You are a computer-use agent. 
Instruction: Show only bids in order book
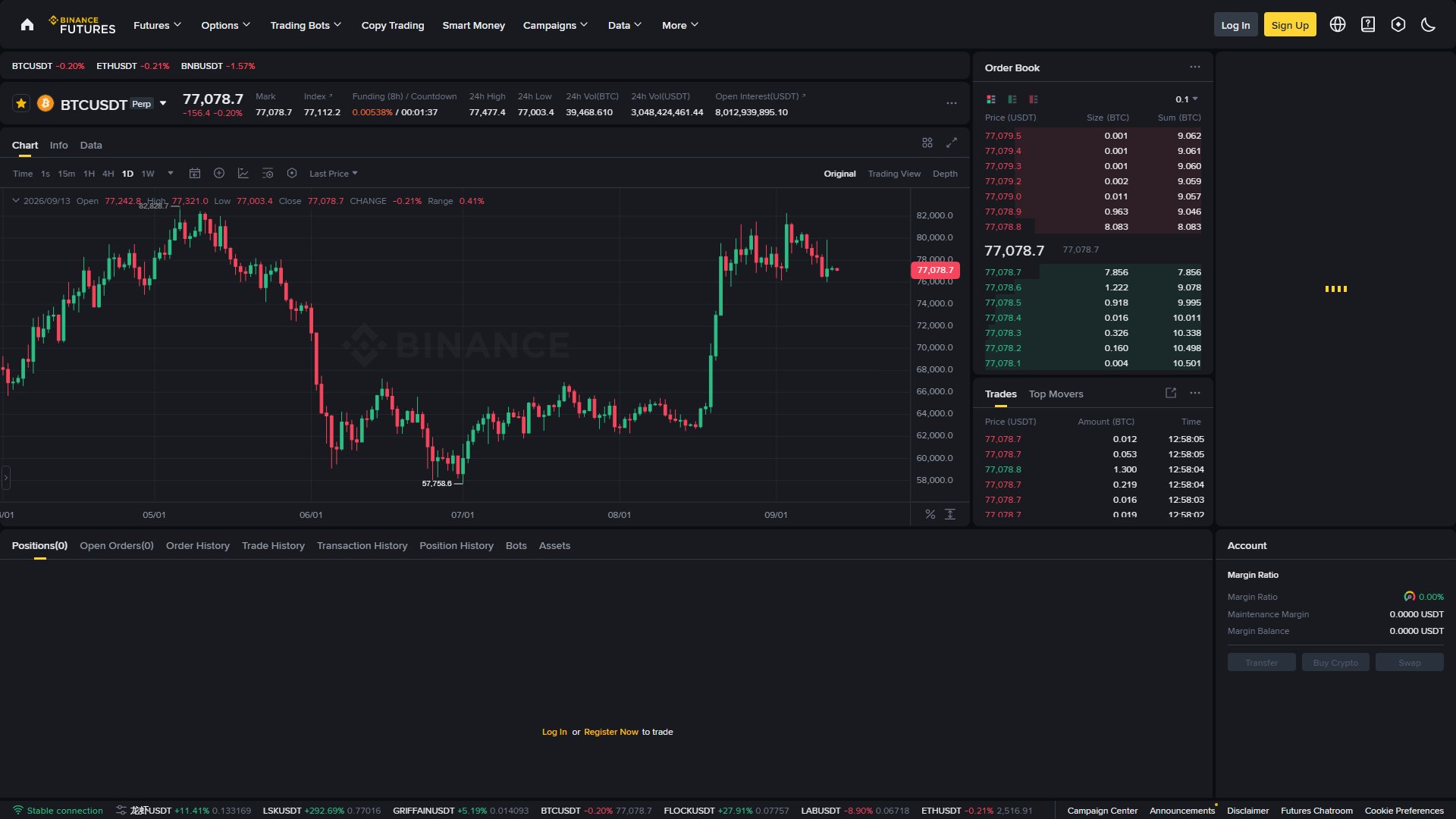tap(1012, 99)
